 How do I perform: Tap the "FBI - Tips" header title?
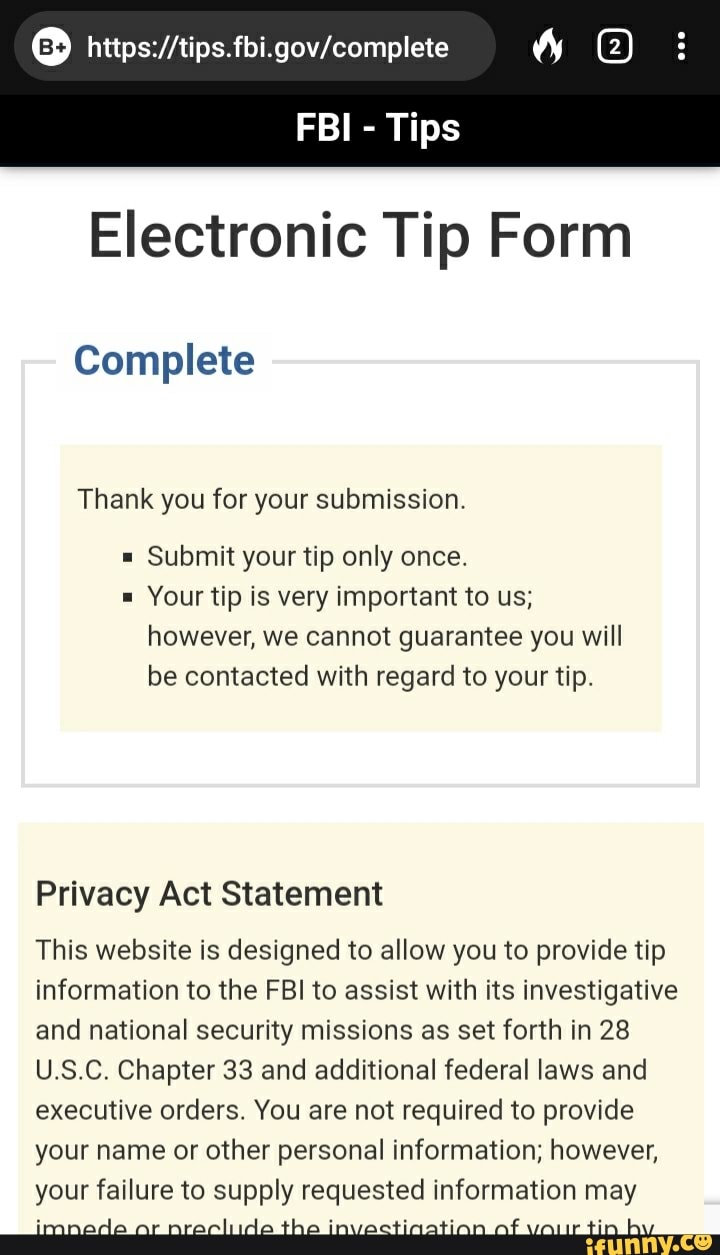tap(378, 128)
